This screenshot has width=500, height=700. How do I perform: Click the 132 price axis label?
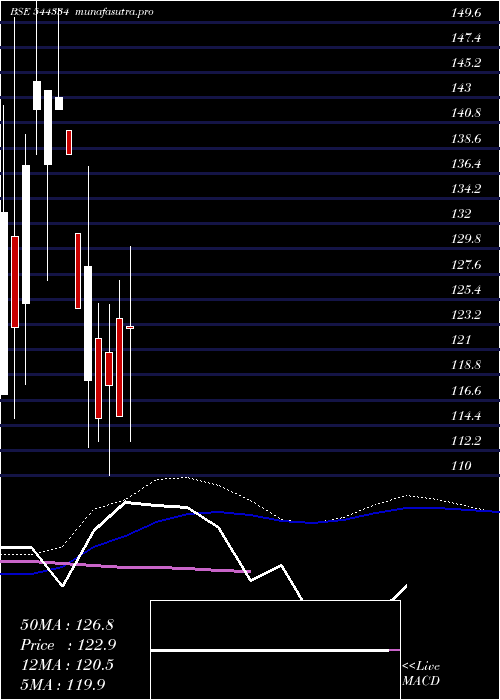pos(461,214)
